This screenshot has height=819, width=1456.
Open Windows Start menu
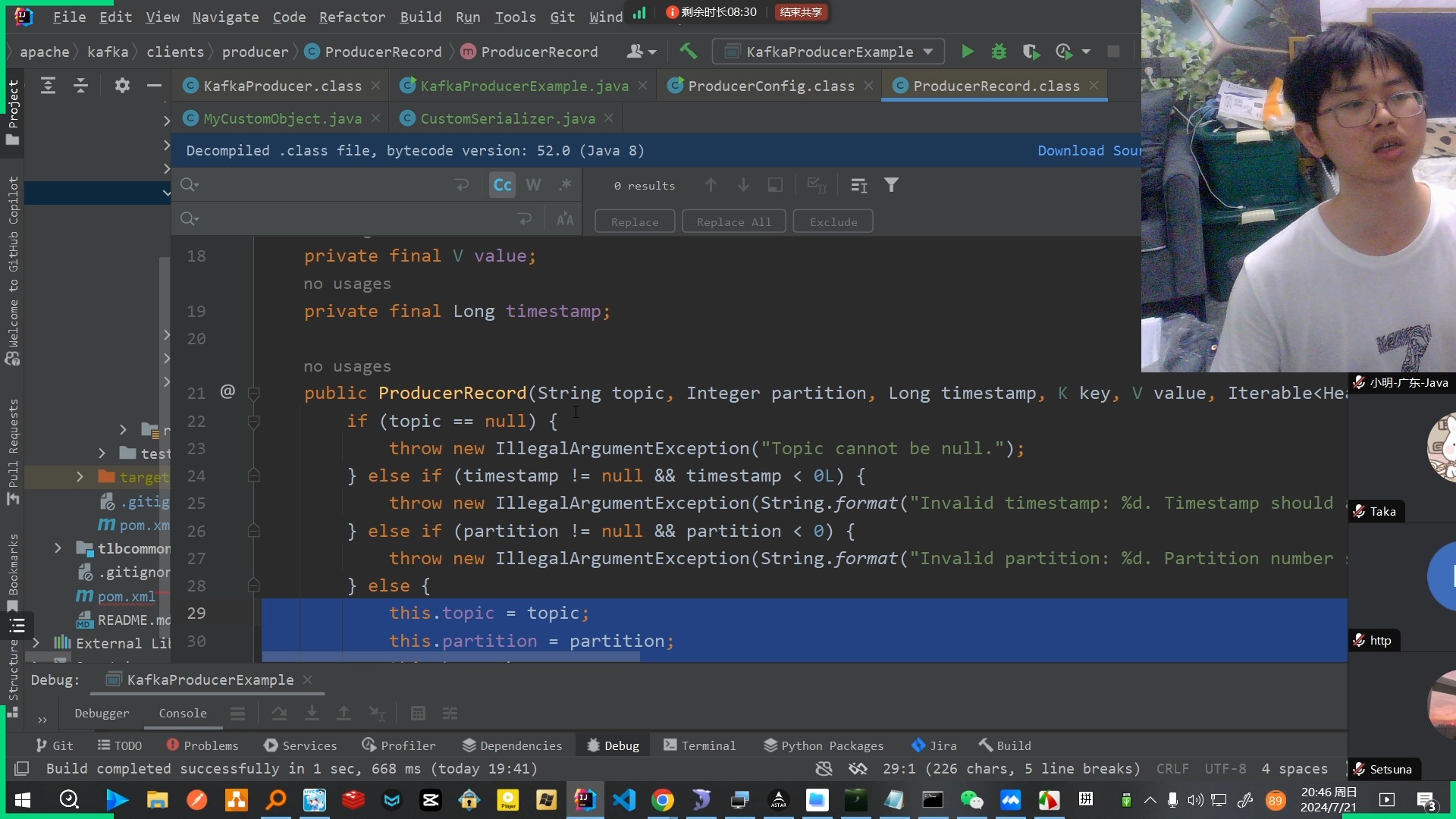[x=23, y=800]
